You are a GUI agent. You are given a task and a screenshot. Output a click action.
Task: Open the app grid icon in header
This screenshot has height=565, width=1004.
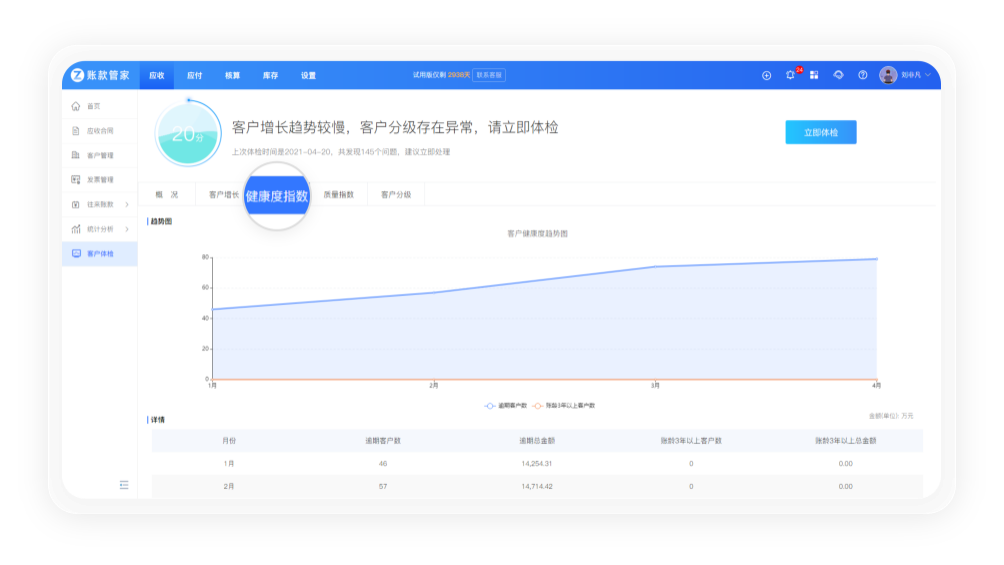point(814,75)
